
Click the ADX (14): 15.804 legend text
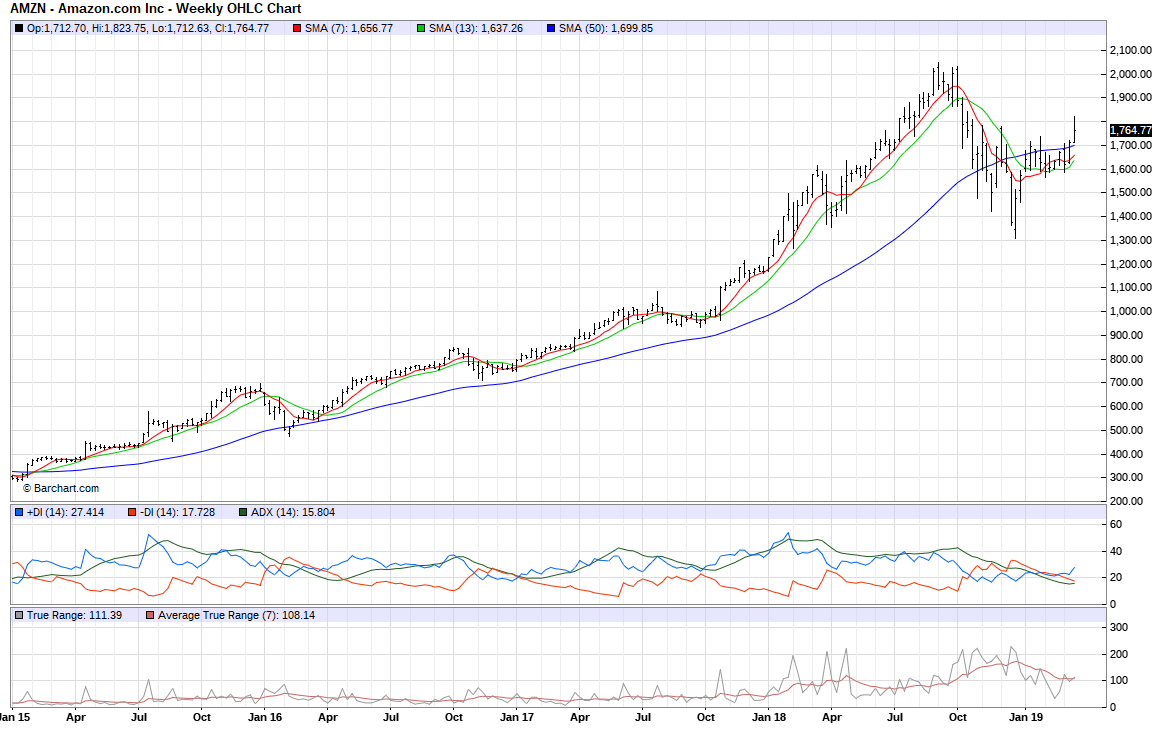point(293,512)
